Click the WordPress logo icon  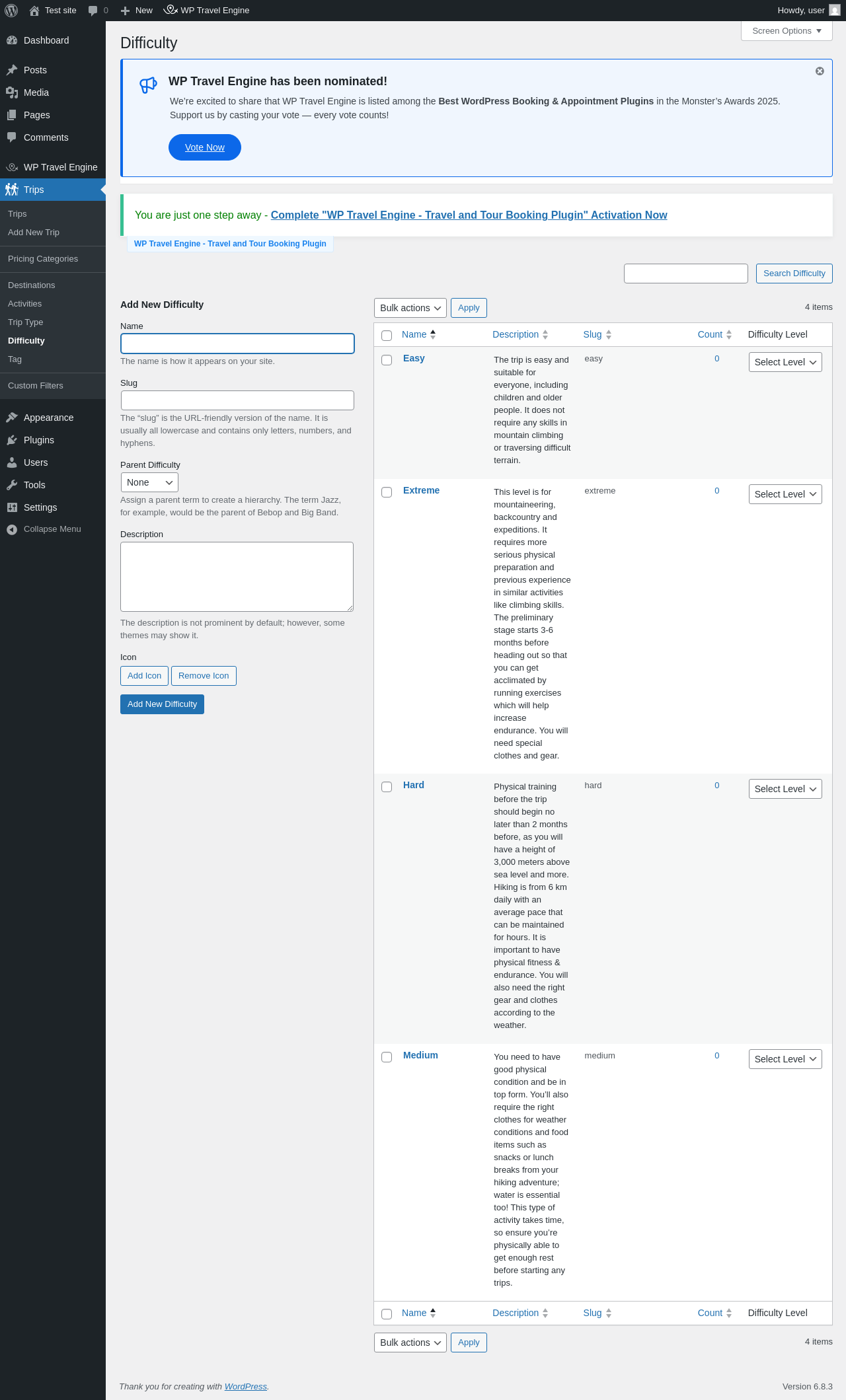point(11,11)
